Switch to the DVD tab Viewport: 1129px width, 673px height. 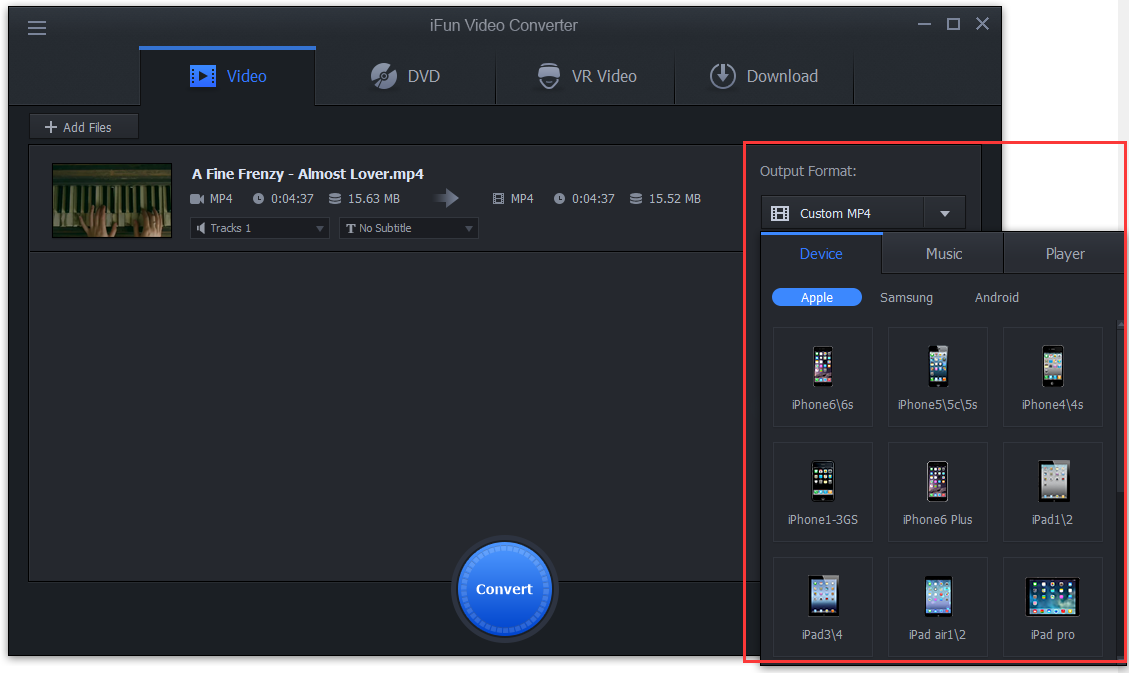(405, 76)
